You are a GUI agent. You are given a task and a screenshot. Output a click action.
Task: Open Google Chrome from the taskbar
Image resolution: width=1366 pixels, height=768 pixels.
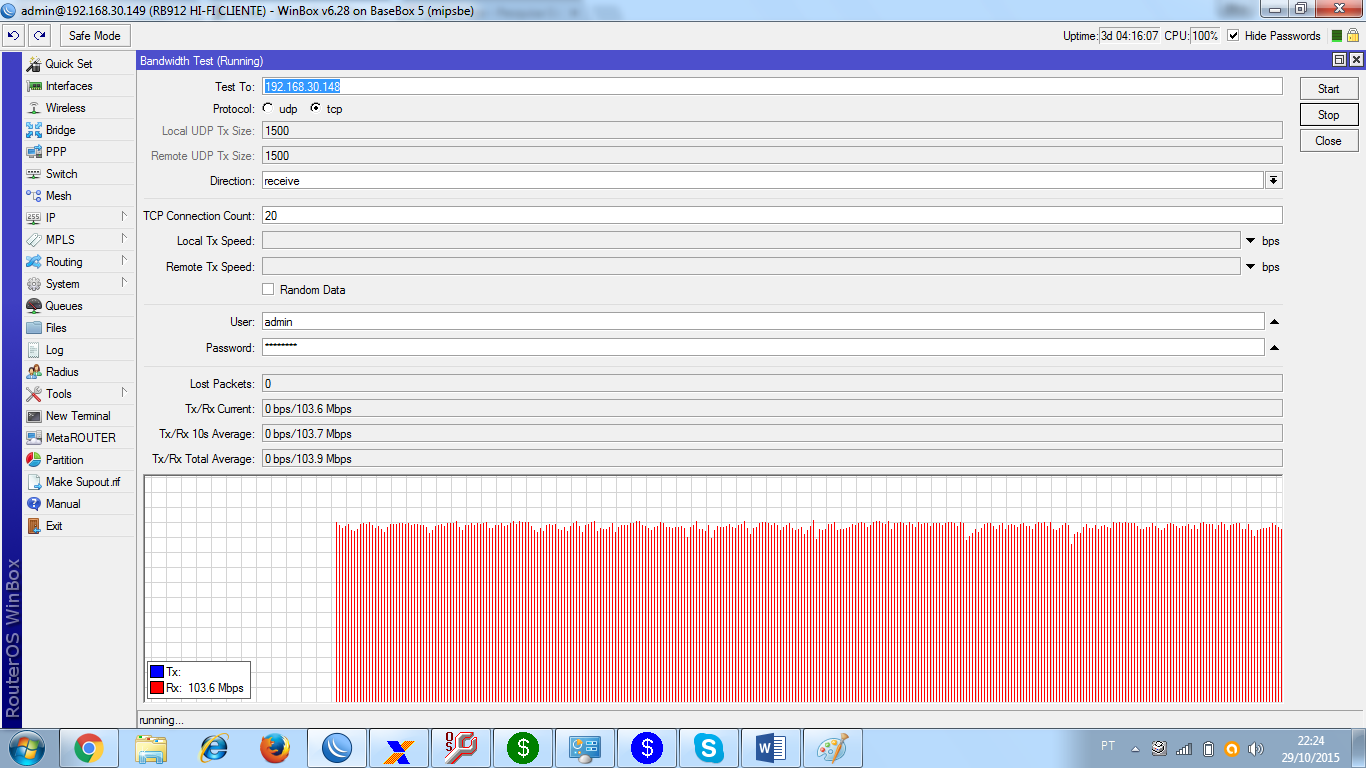point(89,748)
